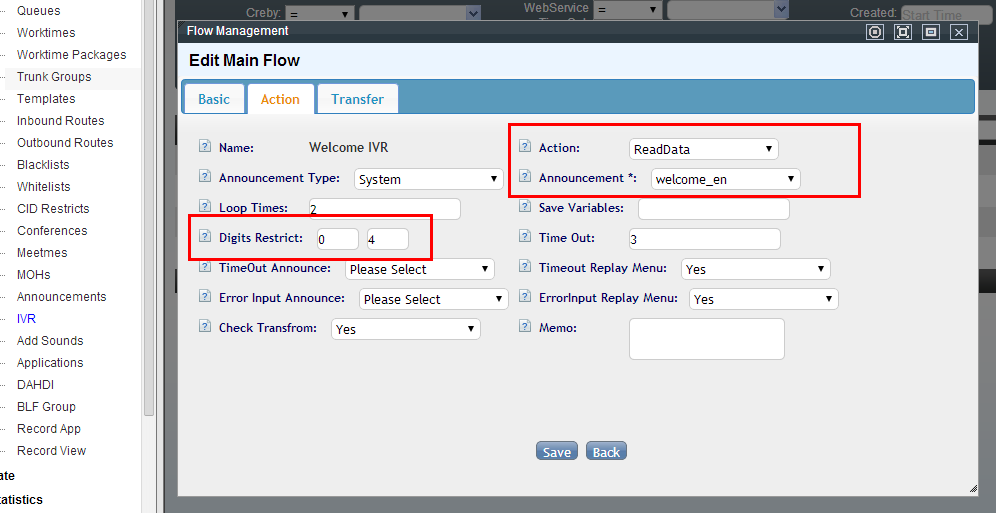Click help icon beside Name label
This screenshot has height=513, width=996.
coord(205,147)
